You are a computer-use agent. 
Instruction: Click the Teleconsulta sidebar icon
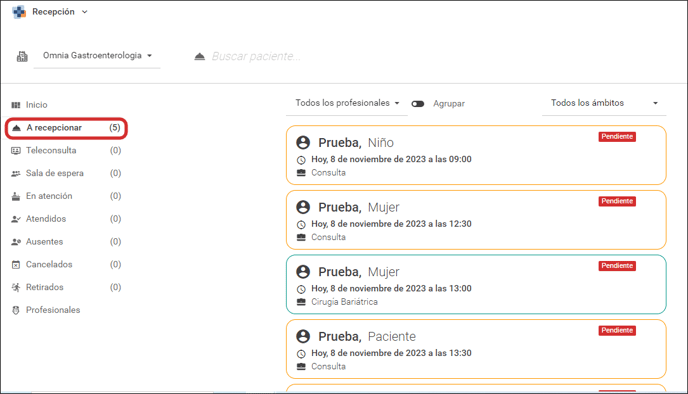(16, 150)
